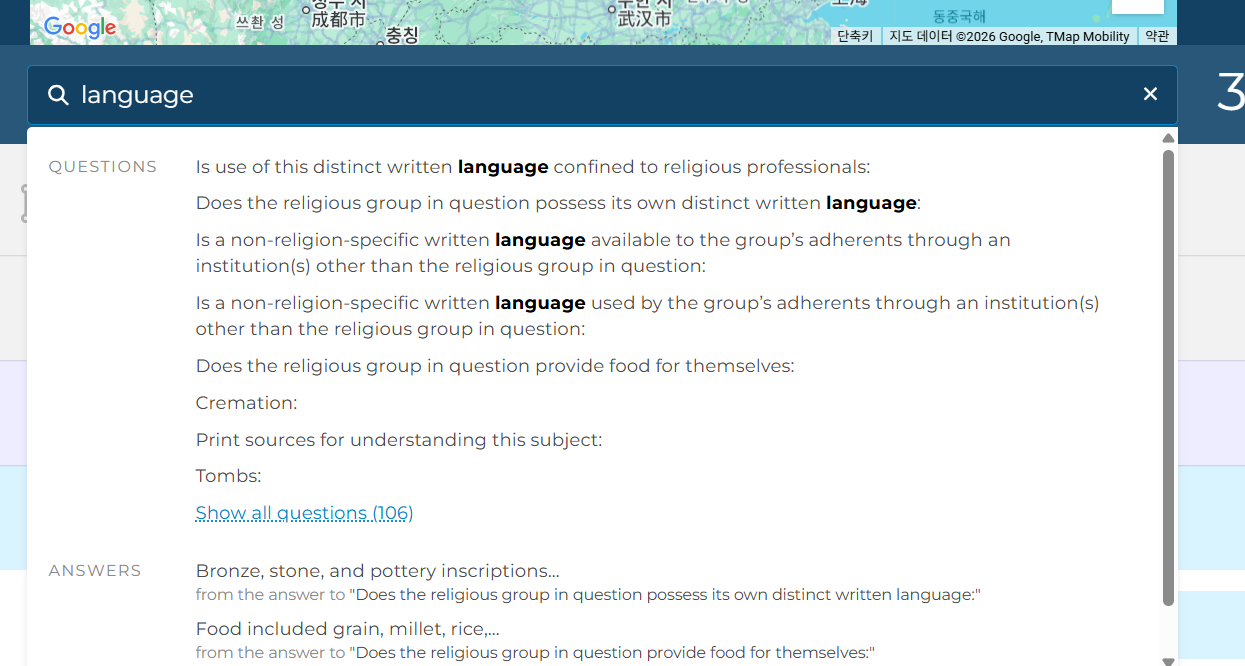Open answer "Food included grain, millet, rice,..."
The width and height of the screenshot is (1245, 666).
pos(347,629)
